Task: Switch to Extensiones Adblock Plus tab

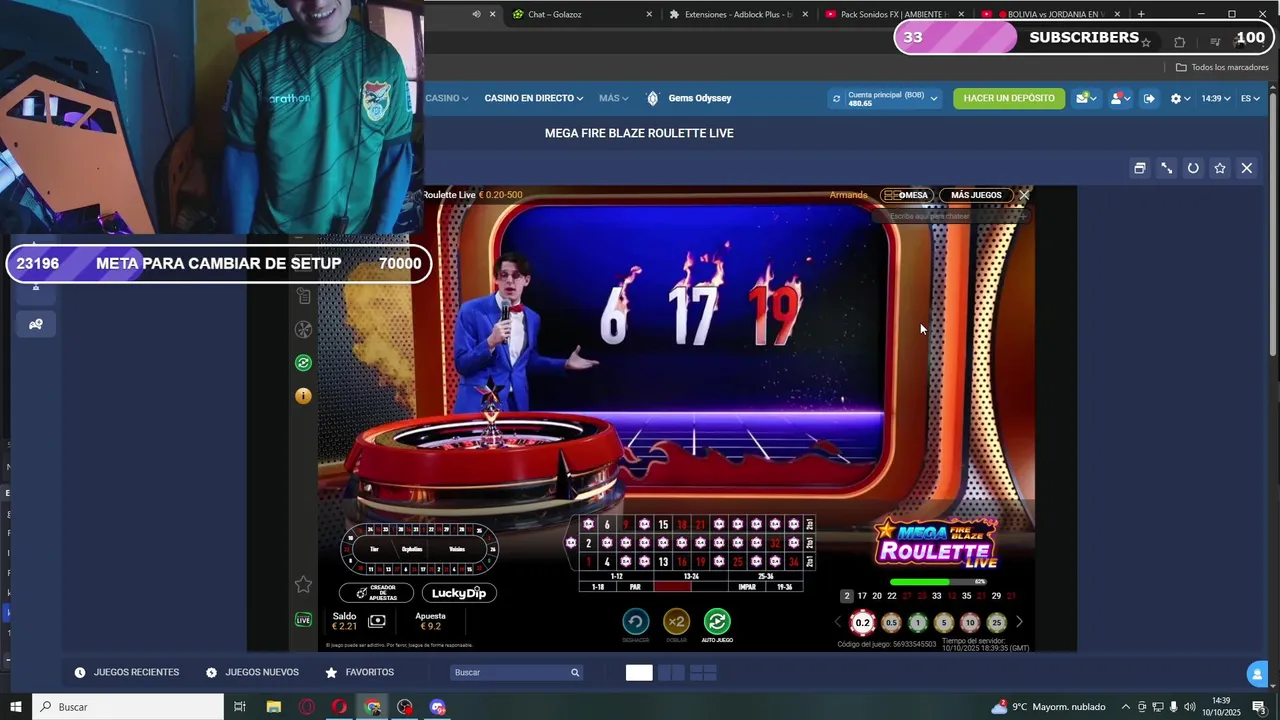Action: [738, 14]
